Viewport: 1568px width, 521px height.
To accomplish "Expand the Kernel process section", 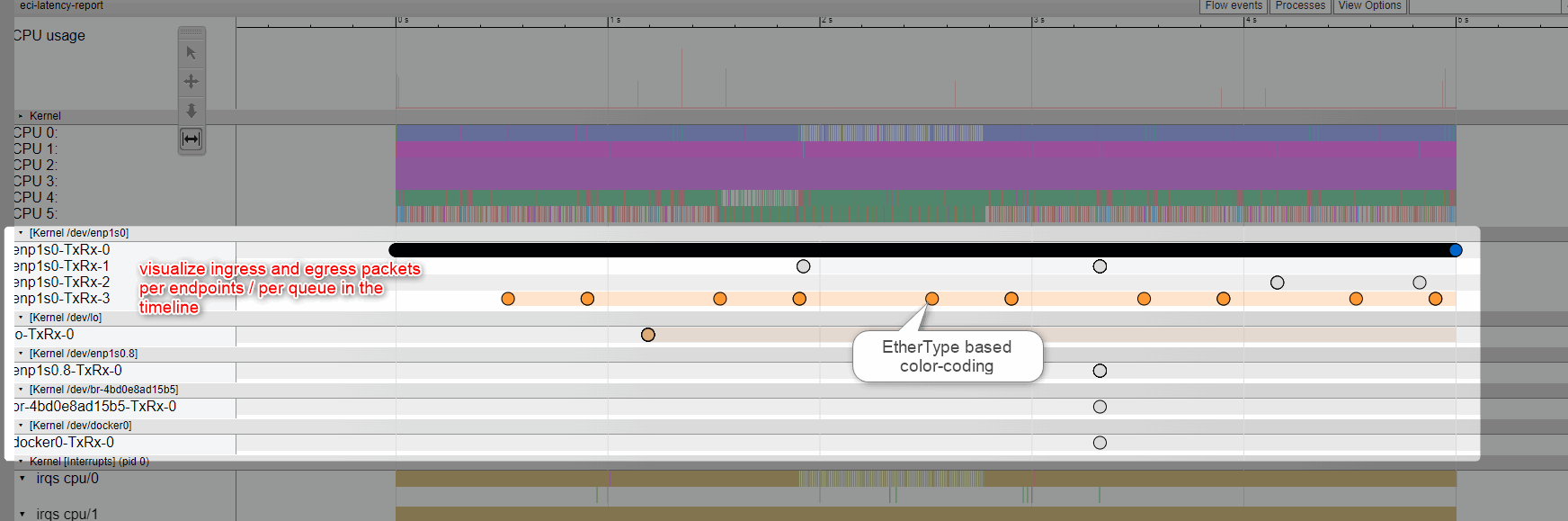I will click(x=22, y=116).
